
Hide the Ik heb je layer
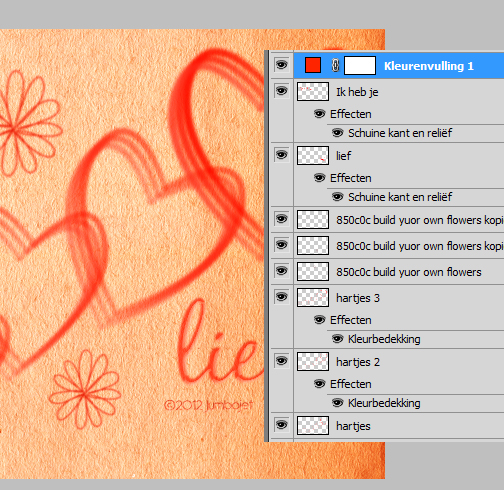(x=281, y=91)
